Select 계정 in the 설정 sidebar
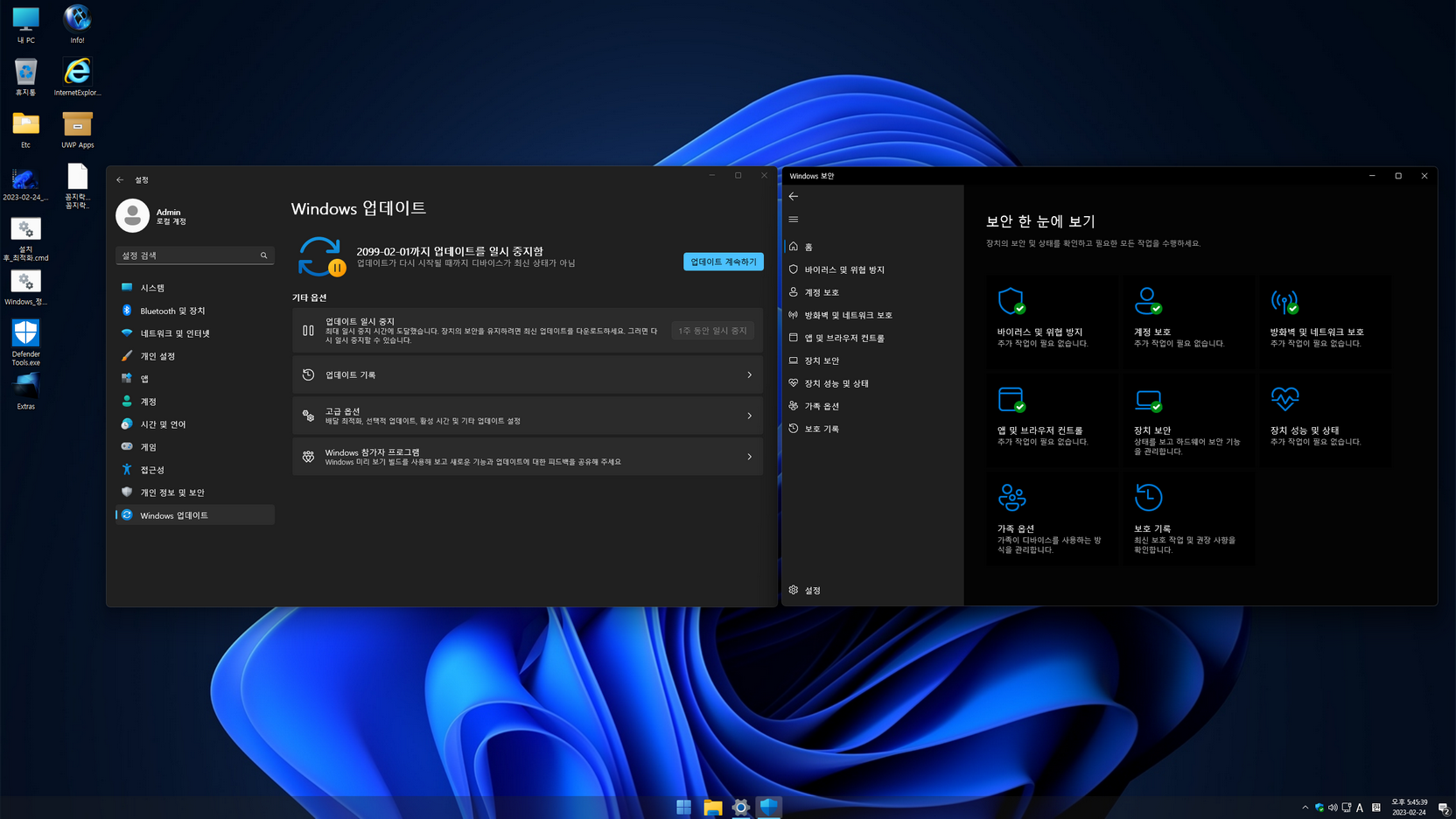Screen dimensions: 1456x819 (x=195, y=402)
